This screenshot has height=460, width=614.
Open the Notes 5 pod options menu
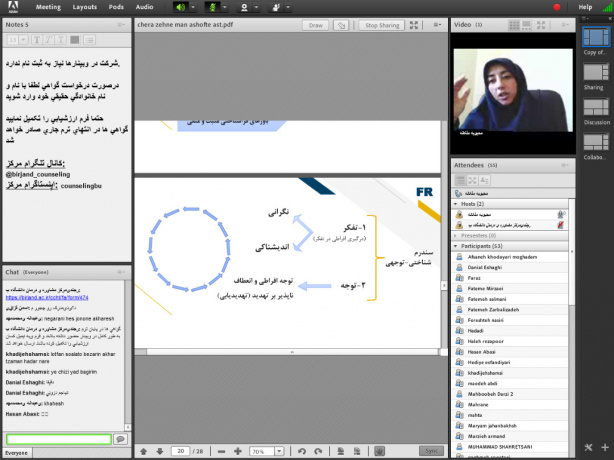click(121, 25)
